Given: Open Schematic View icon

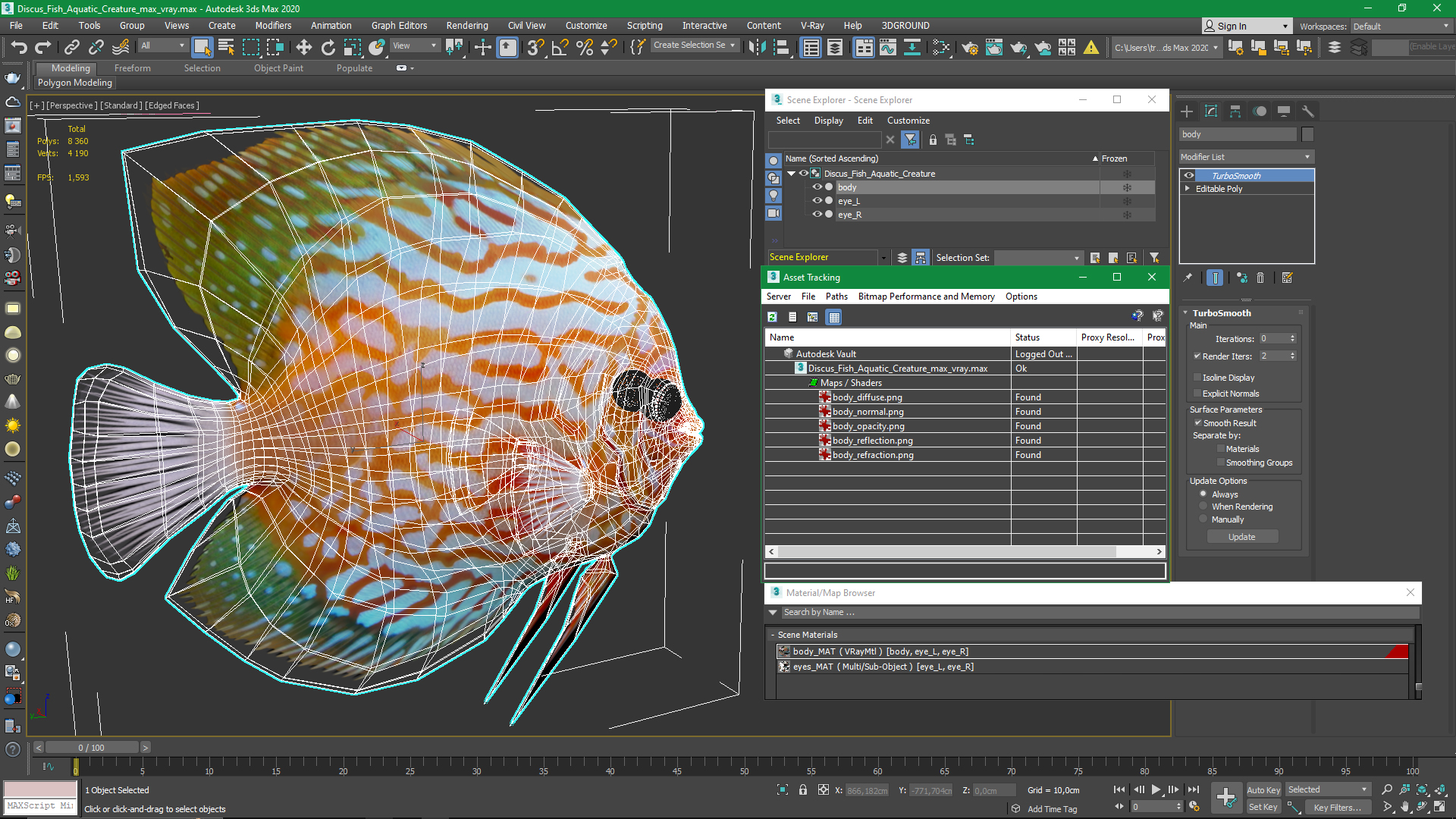Looking at the screenshot, I should click(x=912, y=47).
